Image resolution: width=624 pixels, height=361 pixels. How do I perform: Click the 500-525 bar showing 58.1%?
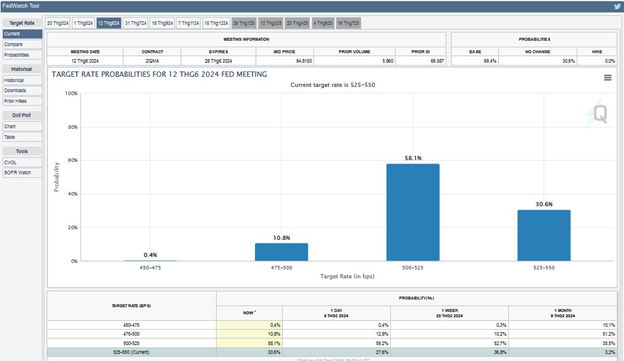click(413, 212)
